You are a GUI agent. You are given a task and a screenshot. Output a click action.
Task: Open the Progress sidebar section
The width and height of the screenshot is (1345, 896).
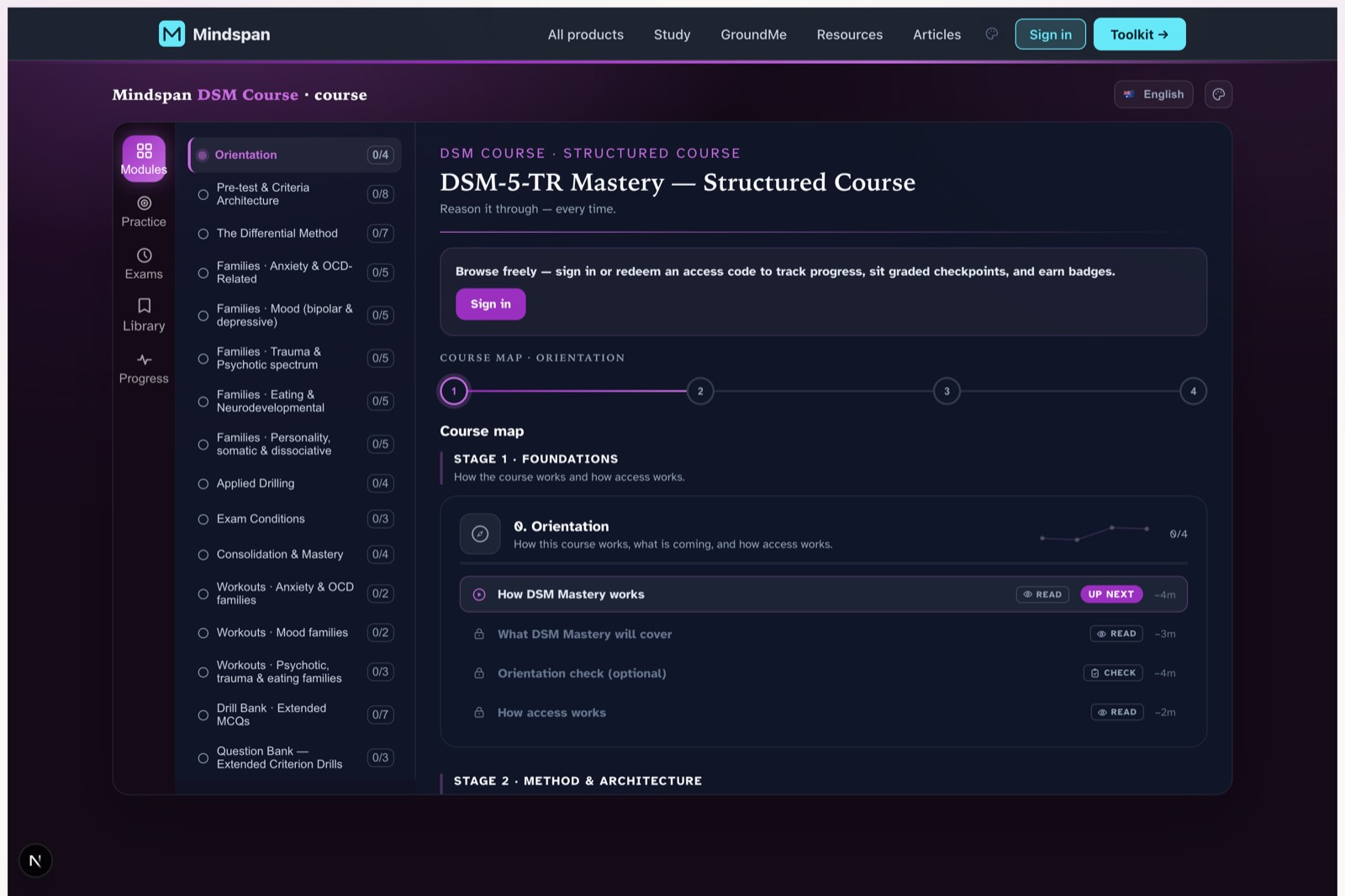click(144, 368)
